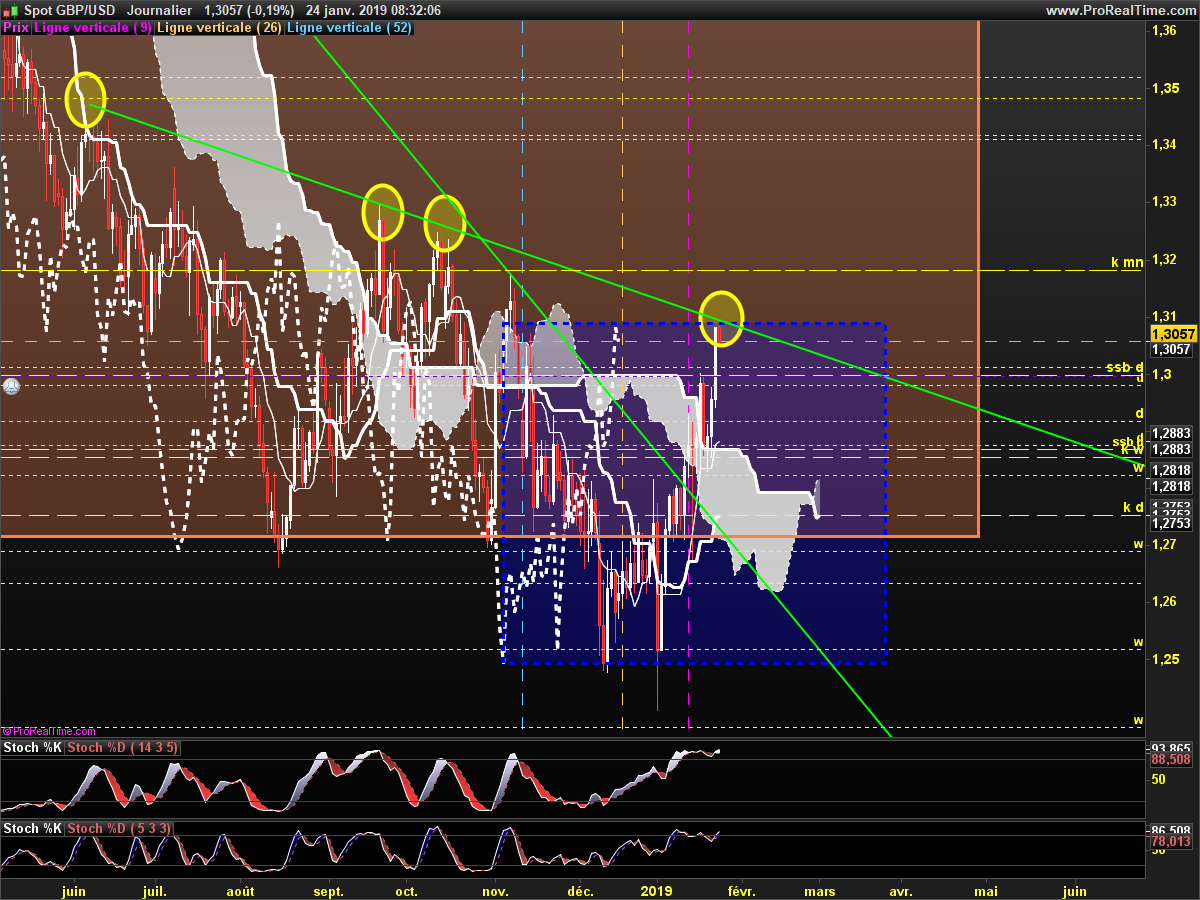Click the 88,508 stochastic value tag
Image resolution: width=1200 pixels, height=900 pixels.
[x=1171, y=760]
